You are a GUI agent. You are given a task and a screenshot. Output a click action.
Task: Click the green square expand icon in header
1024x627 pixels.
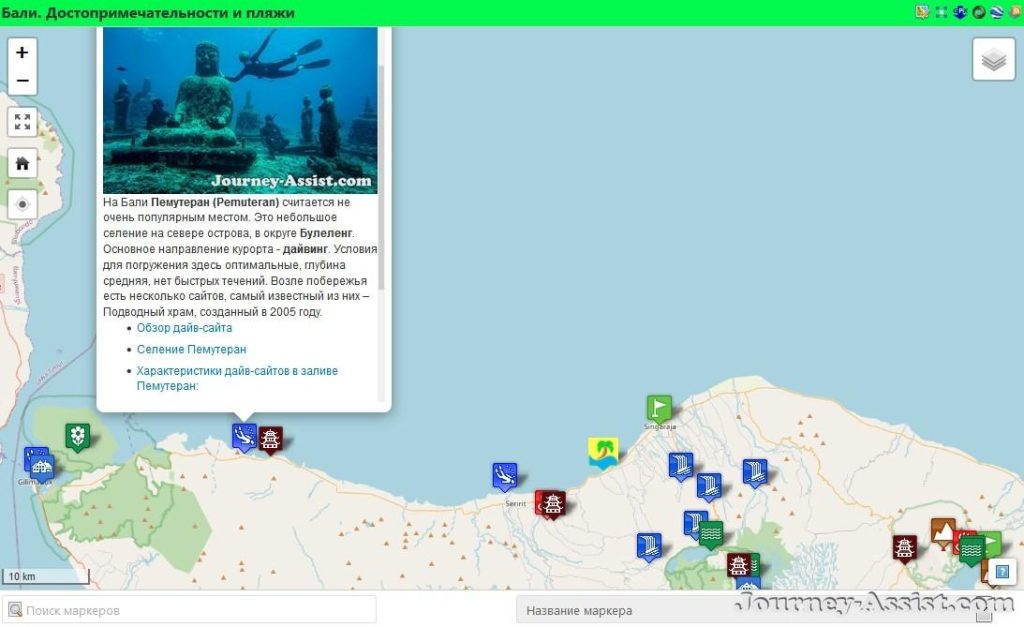pyautogui.click(x=941, y=12)
